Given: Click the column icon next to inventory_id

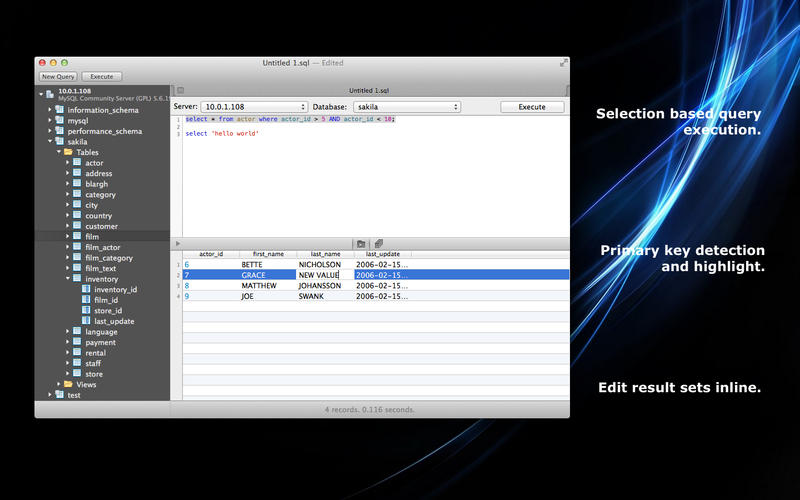Looking at the screenshot, I should coord(86,289).
